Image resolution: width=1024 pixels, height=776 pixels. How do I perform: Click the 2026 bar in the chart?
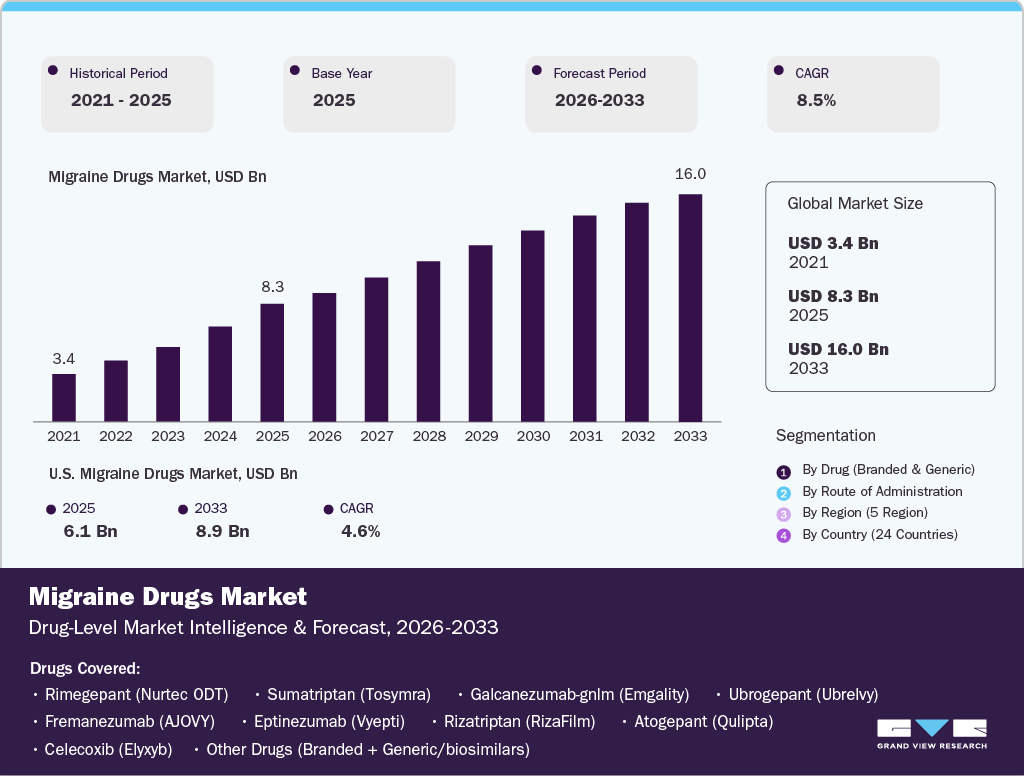pos(325,357)
